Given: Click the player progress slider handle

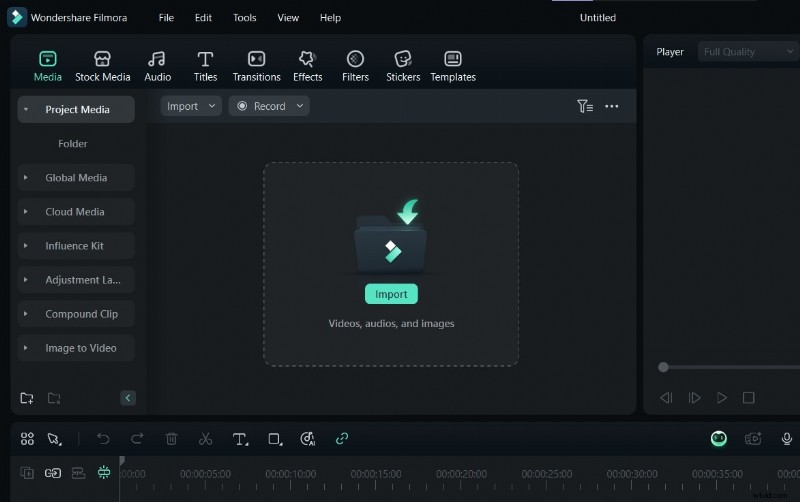Looking at the screenshot, I should (663, 367).
